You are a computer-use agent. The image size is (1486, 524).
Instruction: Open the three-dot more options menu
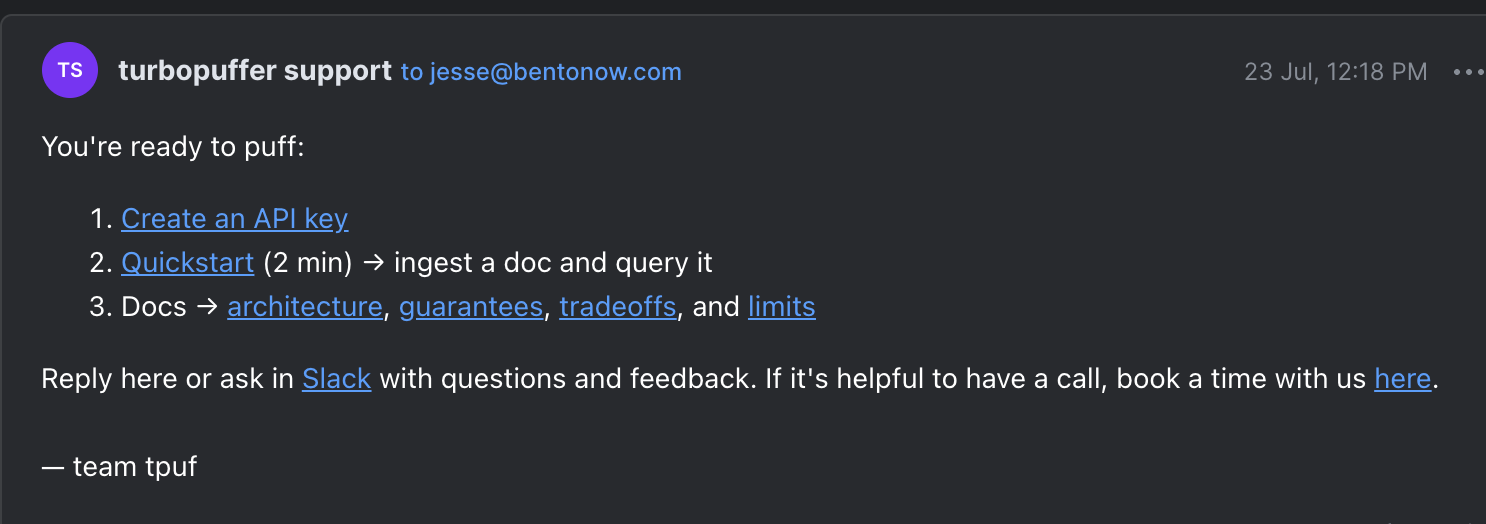coord(1469,72)
